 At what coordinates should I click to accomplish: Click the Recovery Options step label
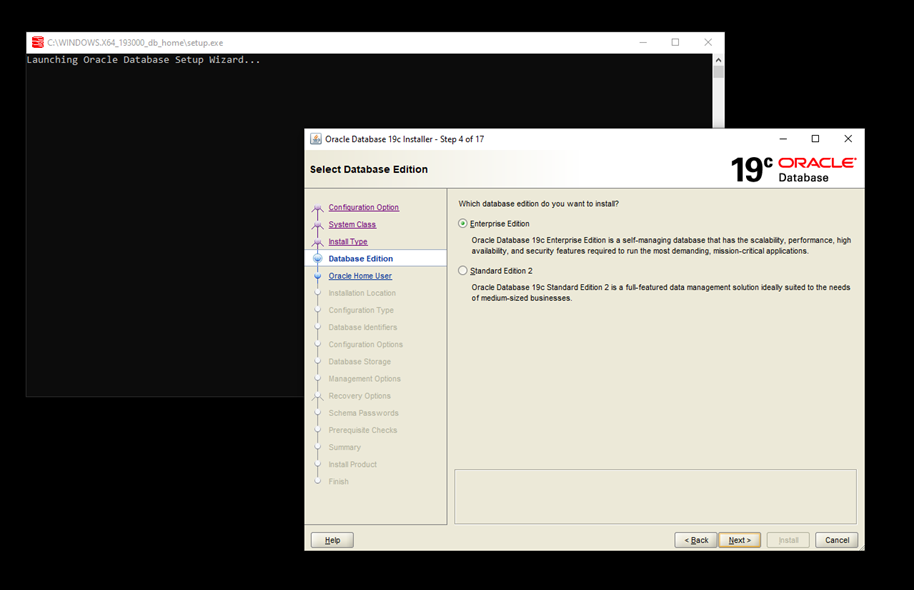[x=360, y=396]
